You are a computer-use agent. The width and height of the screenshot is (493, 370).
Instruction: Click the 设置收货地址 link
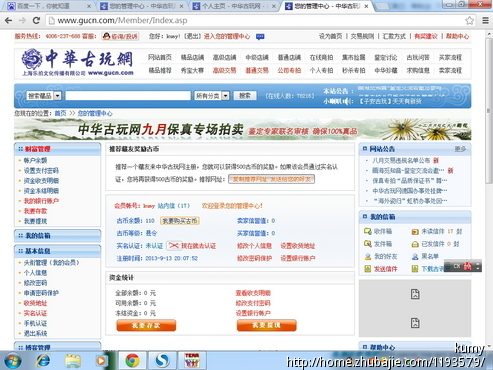(x=298, y=246)
